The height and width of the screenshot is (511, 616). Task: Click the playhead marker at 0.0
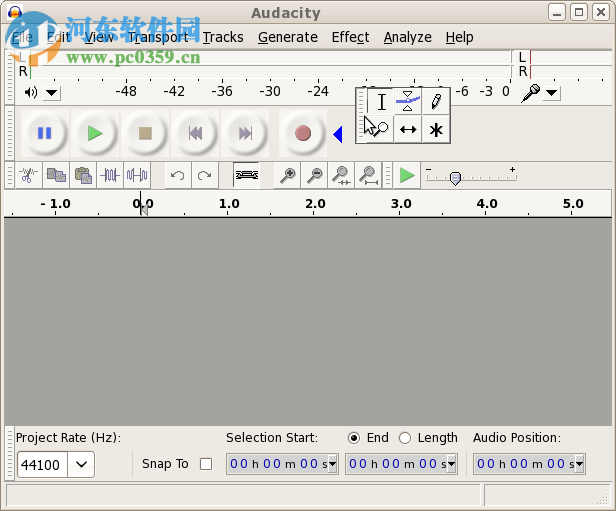point(144,209)
